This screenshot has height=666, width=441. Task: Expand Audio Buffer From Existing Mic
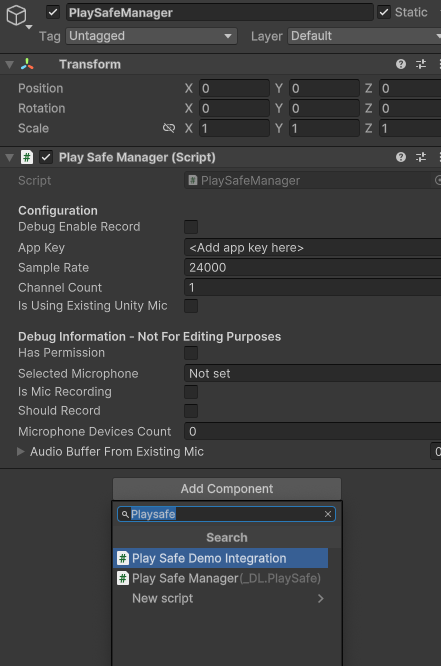pos(20,452)
